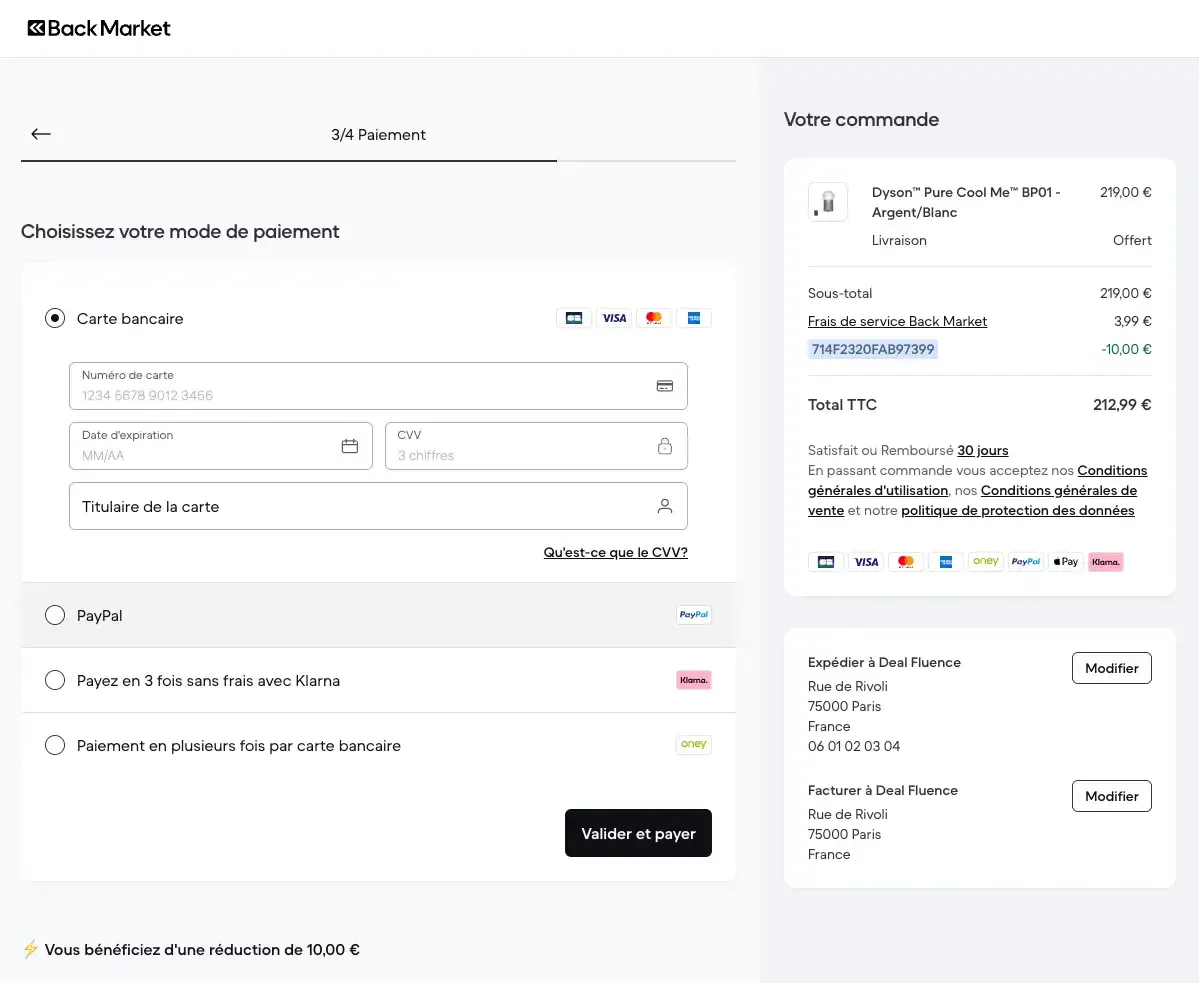Click the payment step progress bar
Screen dimensions: 1199x983
coord(379,161)
